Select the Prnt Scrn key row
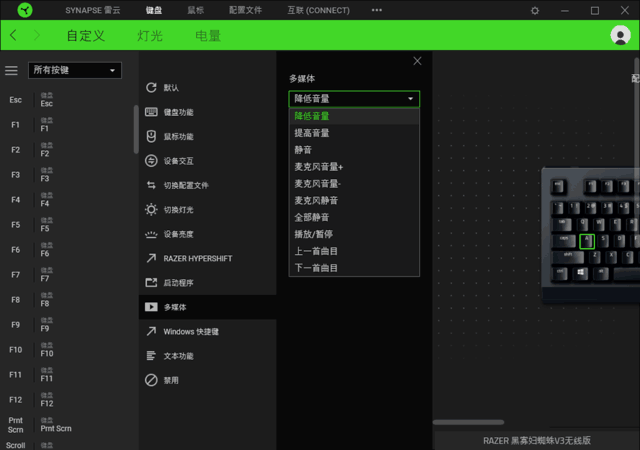Screen dimensions: 640x450 coord(67,425)
